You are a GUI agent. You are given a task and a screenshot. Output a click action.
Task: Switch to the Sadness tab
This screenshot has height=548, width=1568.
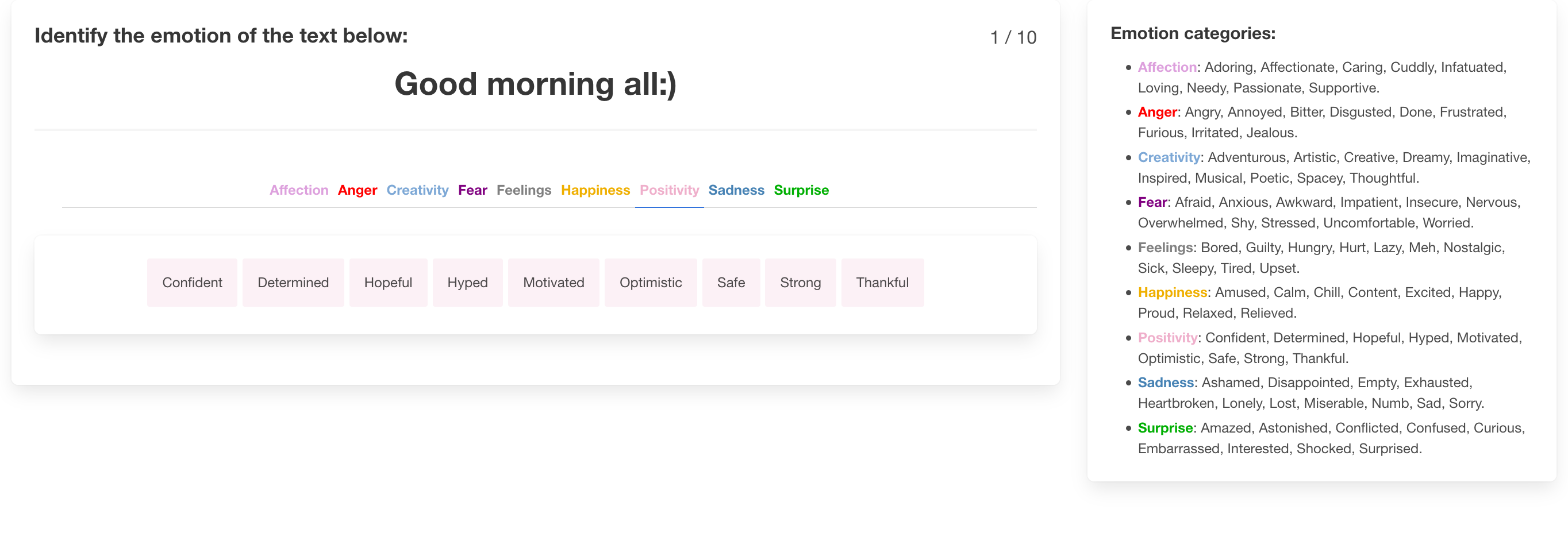tap(736, 190)
